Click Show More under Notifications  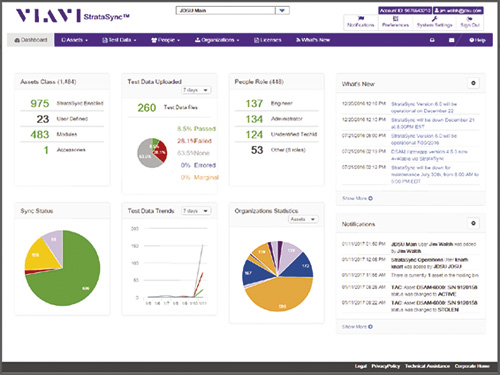(x=357, y=327)
